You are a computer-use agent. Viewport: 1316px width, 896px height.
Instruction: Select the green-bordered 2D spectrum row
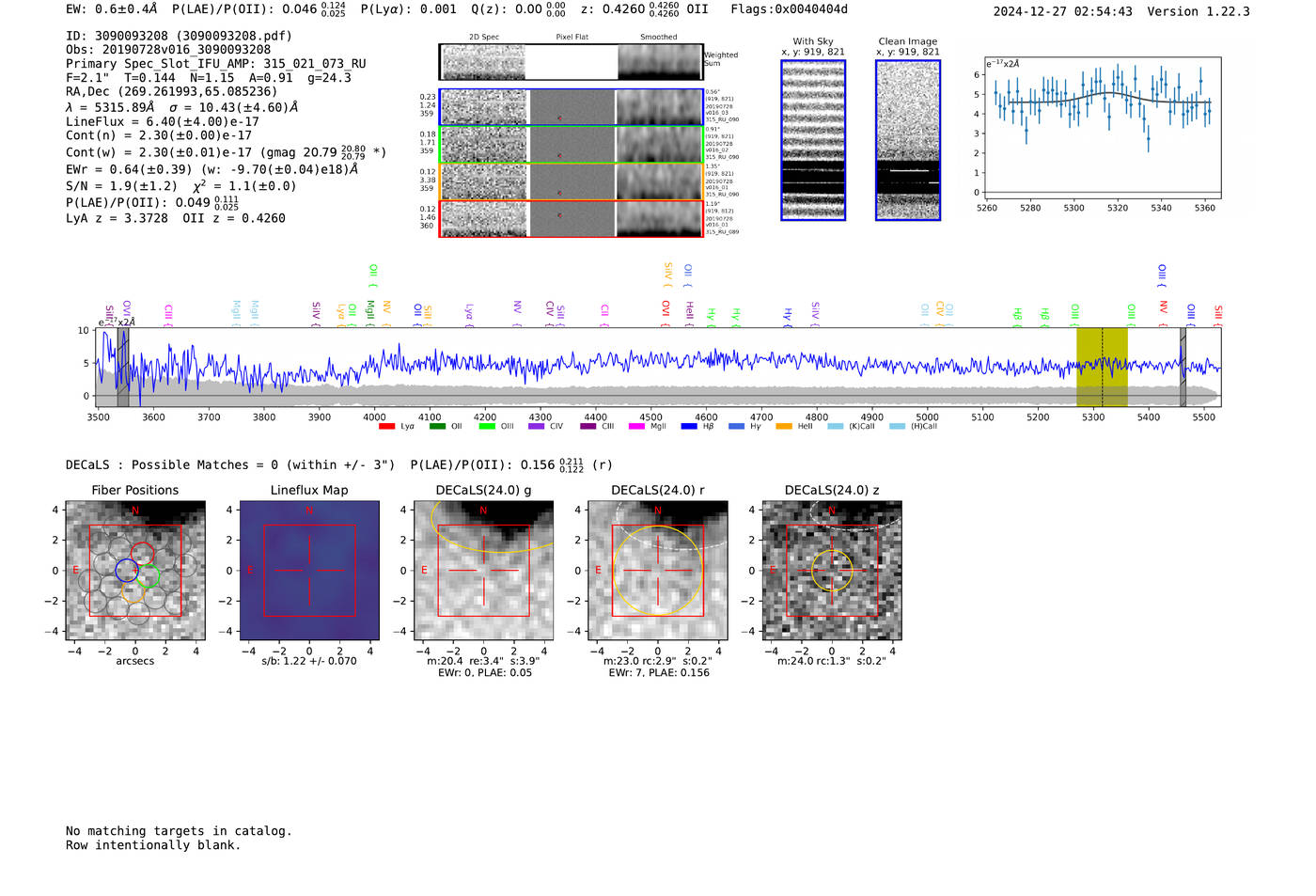click(572, 145)
